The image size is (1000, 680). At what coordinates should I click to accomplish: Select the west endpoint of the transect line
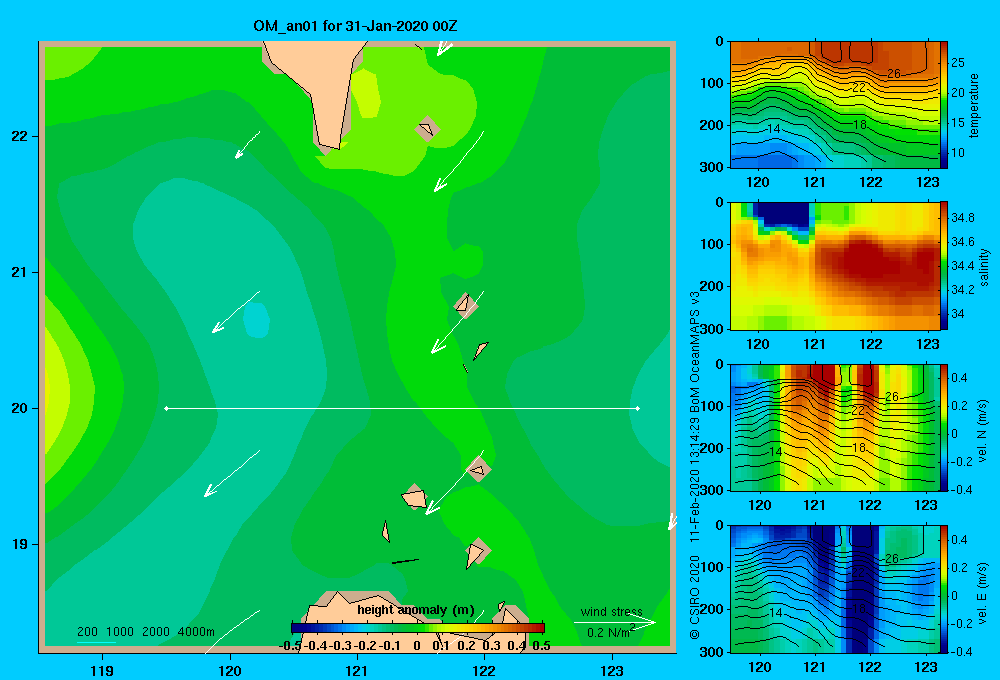pyautogui.click(x=166, y=408)
